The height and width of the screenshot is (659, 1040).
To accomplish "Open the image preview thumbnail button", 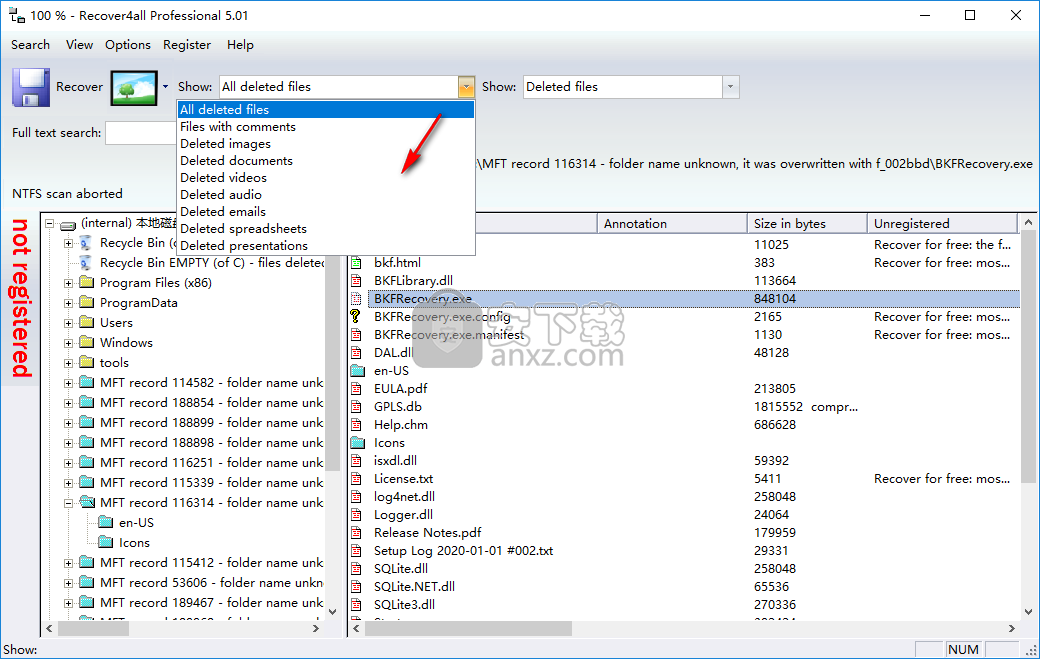I will [x=134, y=88].
